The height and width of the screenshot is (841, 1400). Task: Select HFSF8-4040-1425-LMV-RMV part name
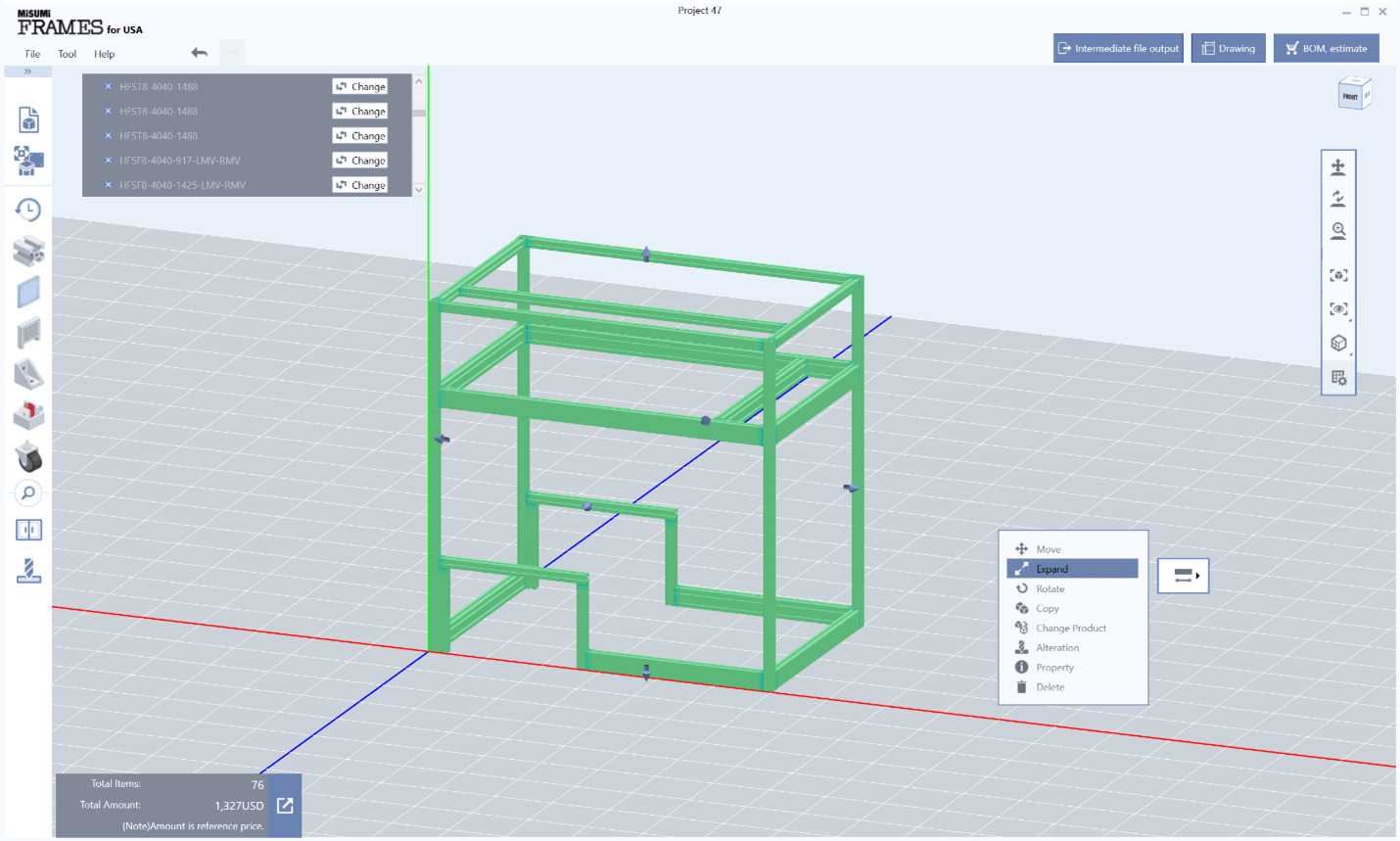click(182, 185)
